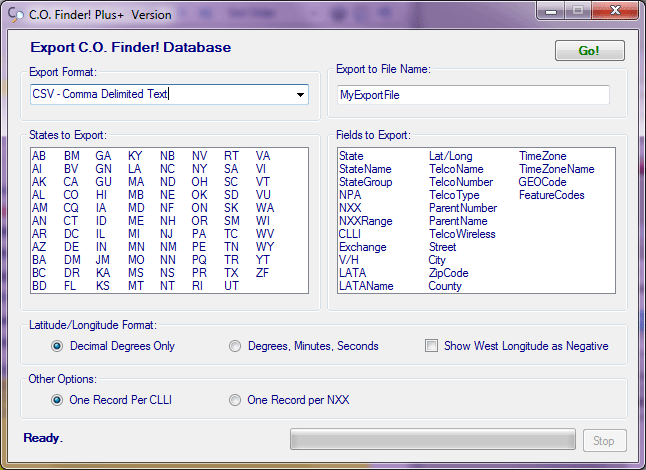Select the Street field

coord(442,247)
